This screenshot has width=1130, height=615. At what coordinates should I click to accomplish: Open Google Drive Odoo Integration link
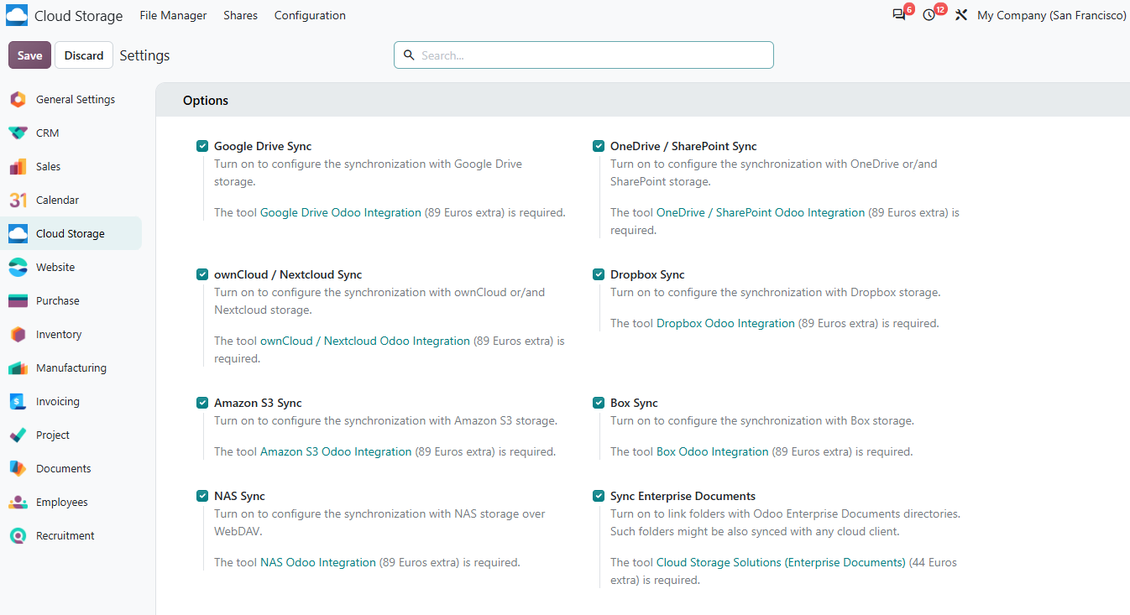pyautogui.click(x=340, y=213)
